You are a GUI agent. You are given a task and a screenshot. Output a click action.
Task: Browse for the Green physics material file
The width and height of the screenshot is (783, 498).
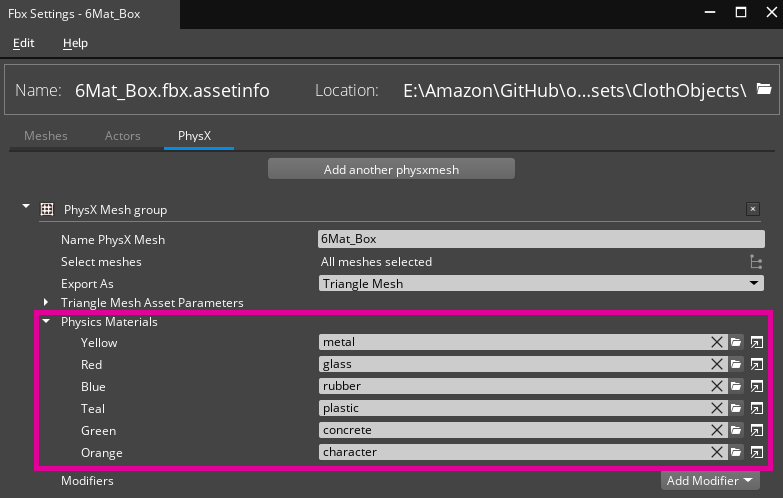coord(736,430)
